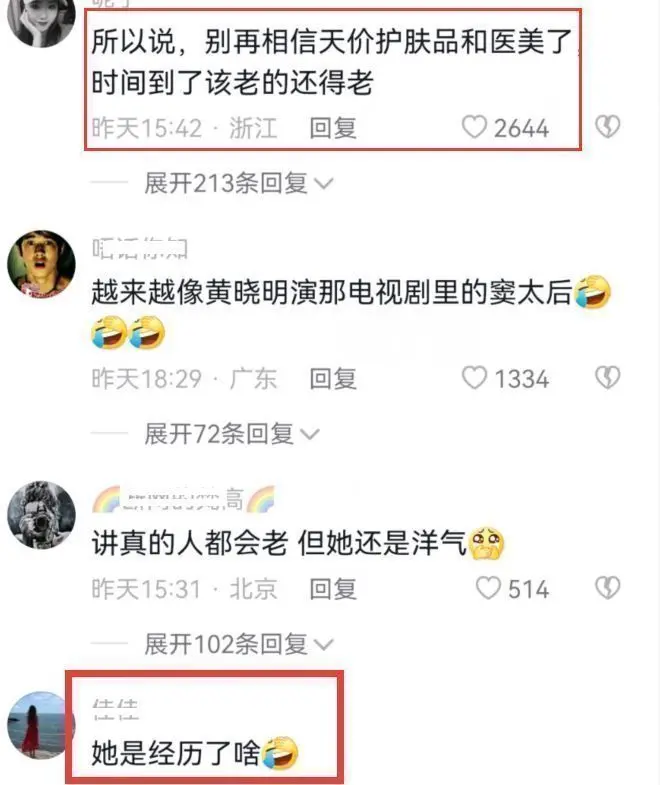
Task: Open the rainbow-emoji username profile
Action: coord(183,499)
